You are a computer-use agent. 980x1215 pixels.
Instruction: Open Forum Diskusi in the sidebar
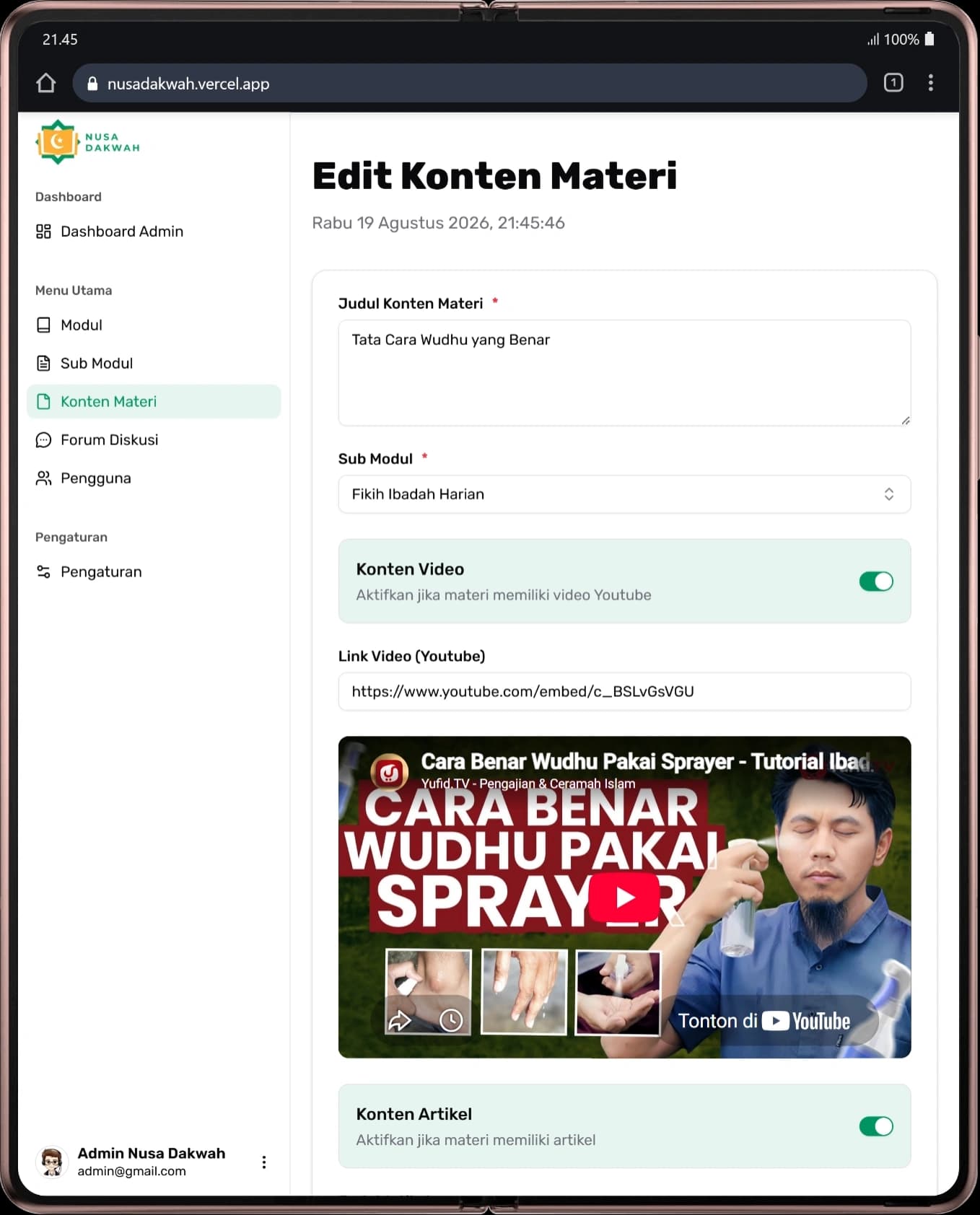154,440
